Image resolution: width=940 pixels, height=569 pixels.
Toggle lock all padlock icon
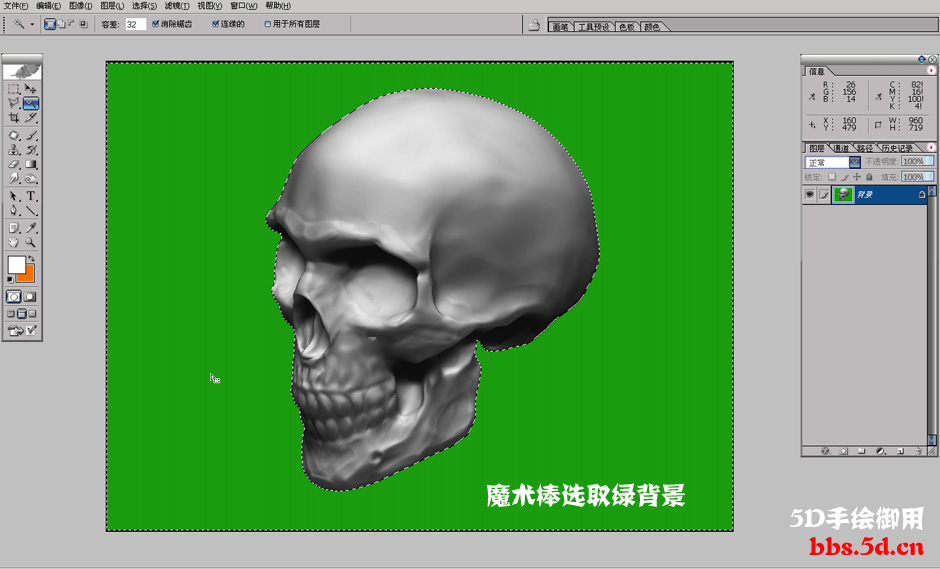(869, 177)
